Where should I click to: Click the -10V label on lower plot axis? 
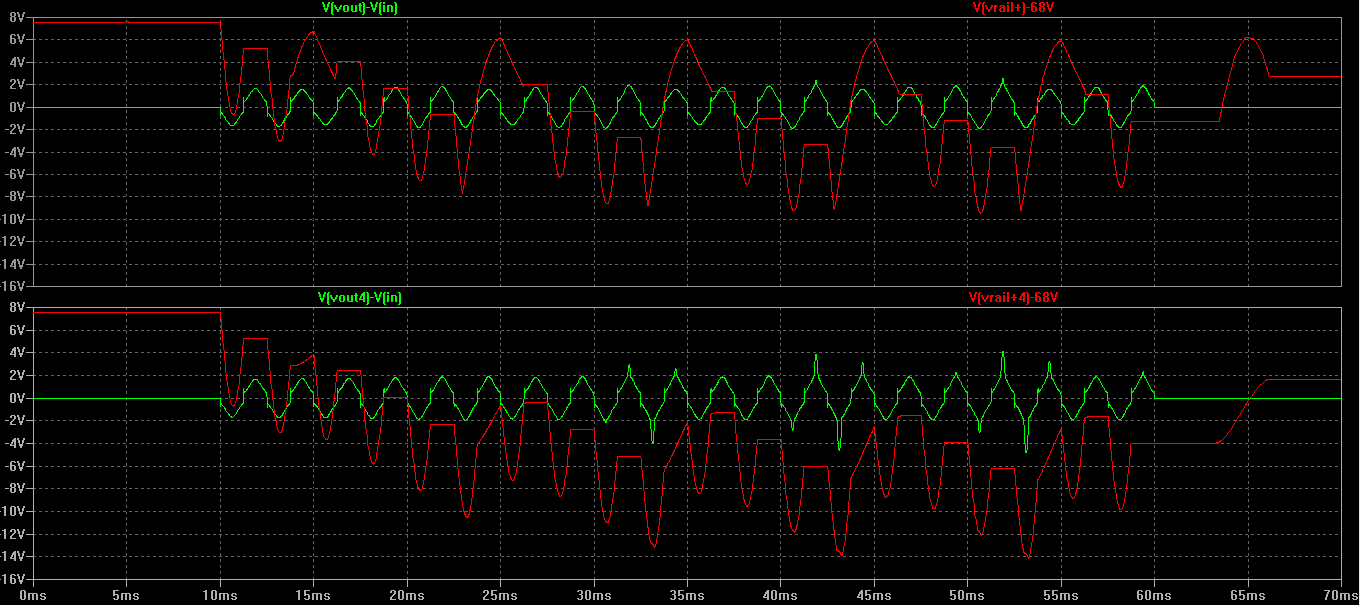10,511
